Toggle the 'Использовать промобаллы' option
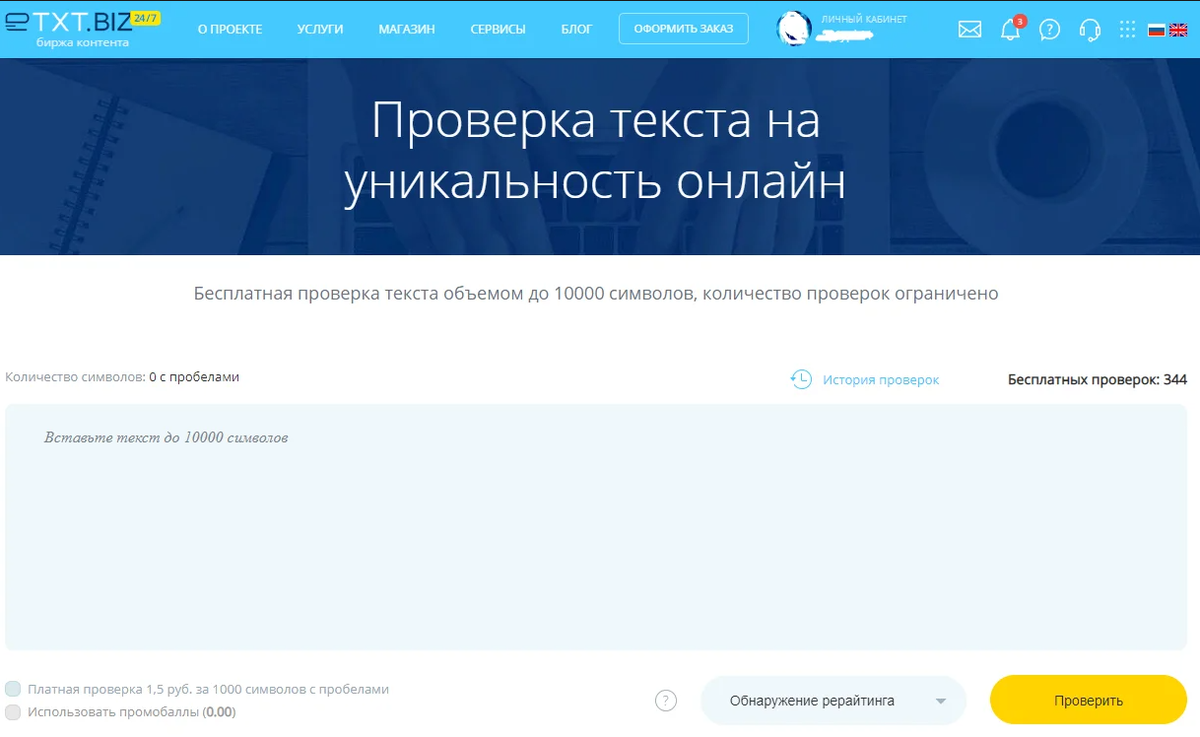The width and height of the screenshot is (1200, 737). [x=13, y=712]
